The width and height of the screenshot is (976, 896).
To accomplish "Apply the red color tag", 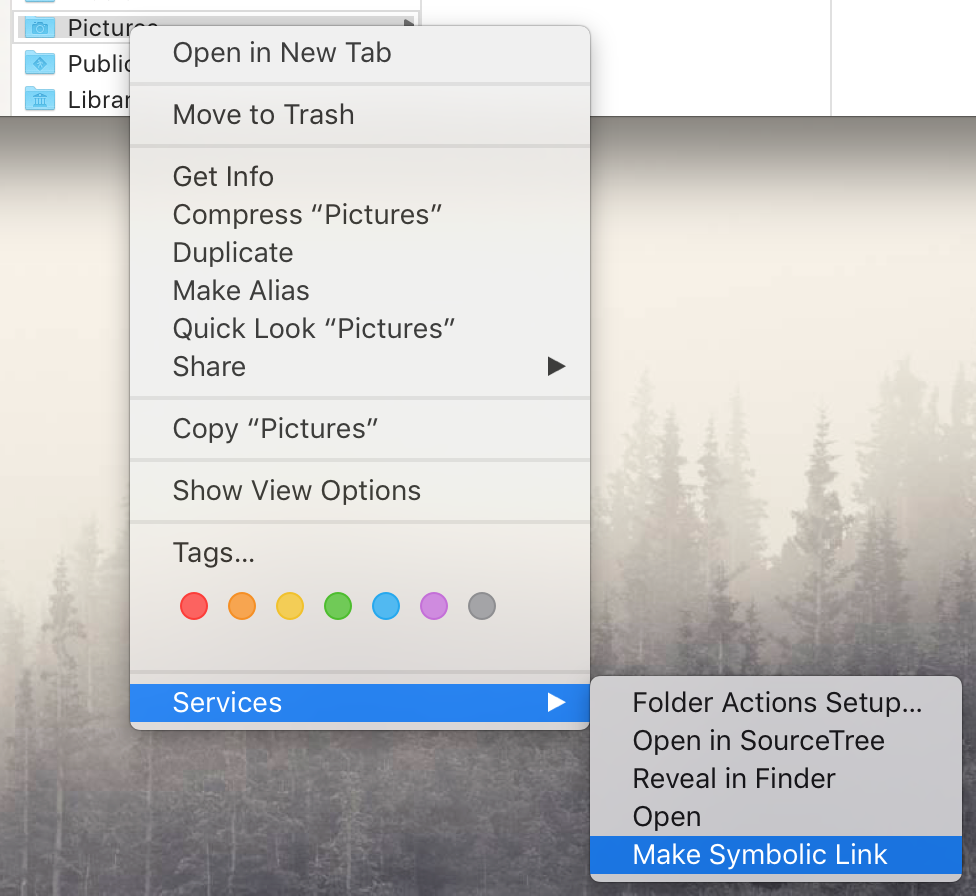I will [194, 606].
